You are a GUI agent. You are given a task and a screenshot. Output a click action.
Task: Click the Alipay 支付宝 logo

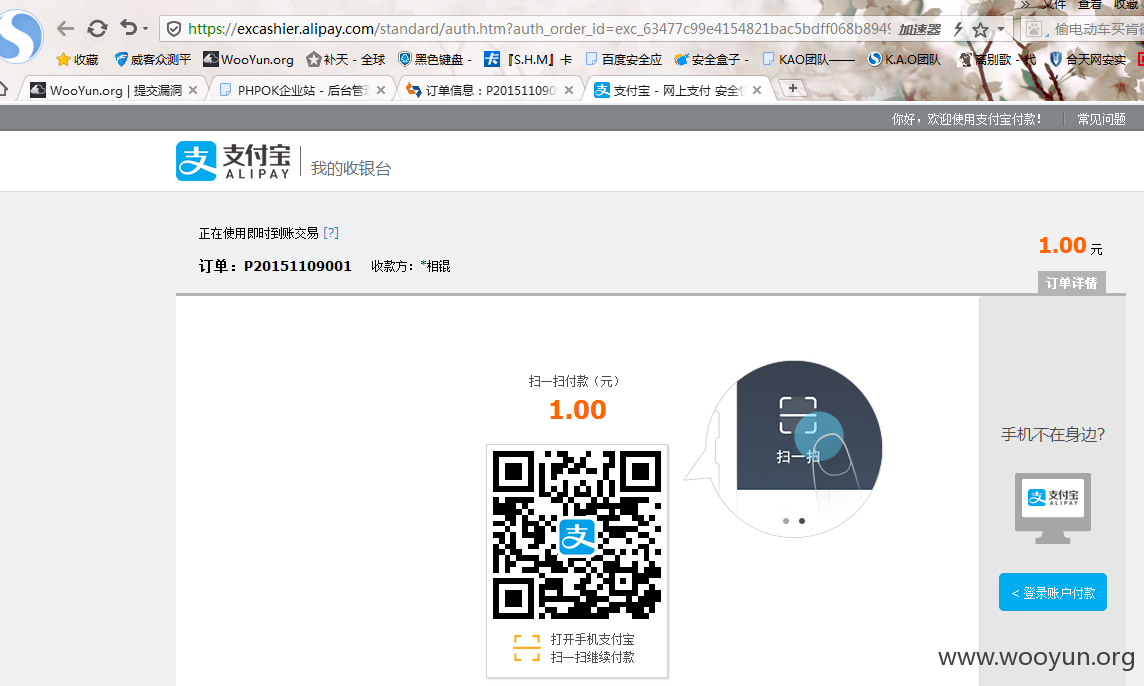(x=233, y=161)
